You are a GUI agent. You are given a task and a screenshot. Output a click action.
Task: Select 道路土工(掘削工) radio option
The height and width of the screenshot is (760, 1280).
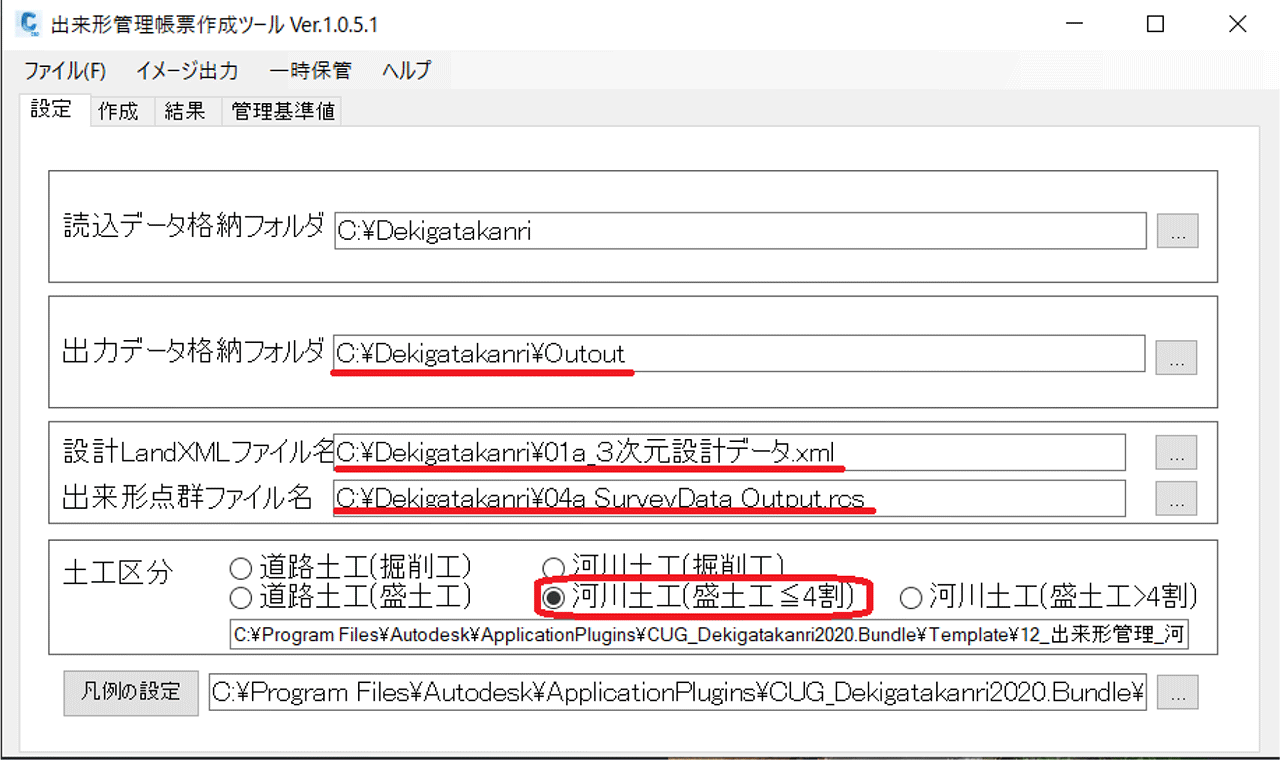tap(241, 568)
